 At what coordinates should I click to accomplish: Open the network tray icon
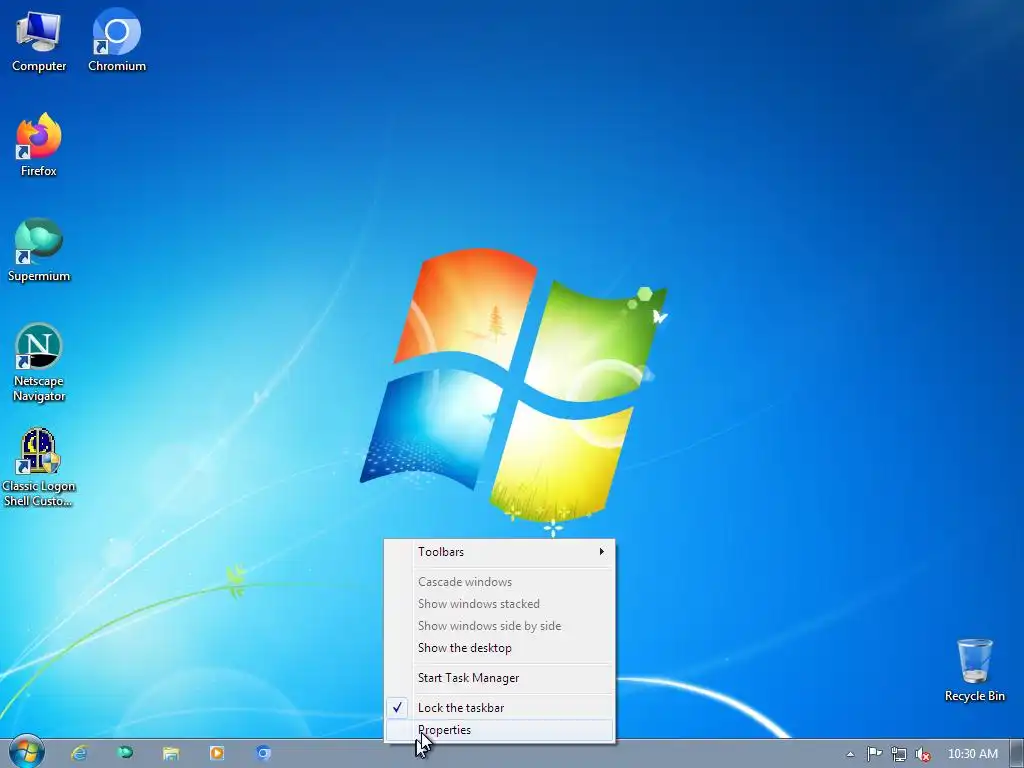[899, 754]
